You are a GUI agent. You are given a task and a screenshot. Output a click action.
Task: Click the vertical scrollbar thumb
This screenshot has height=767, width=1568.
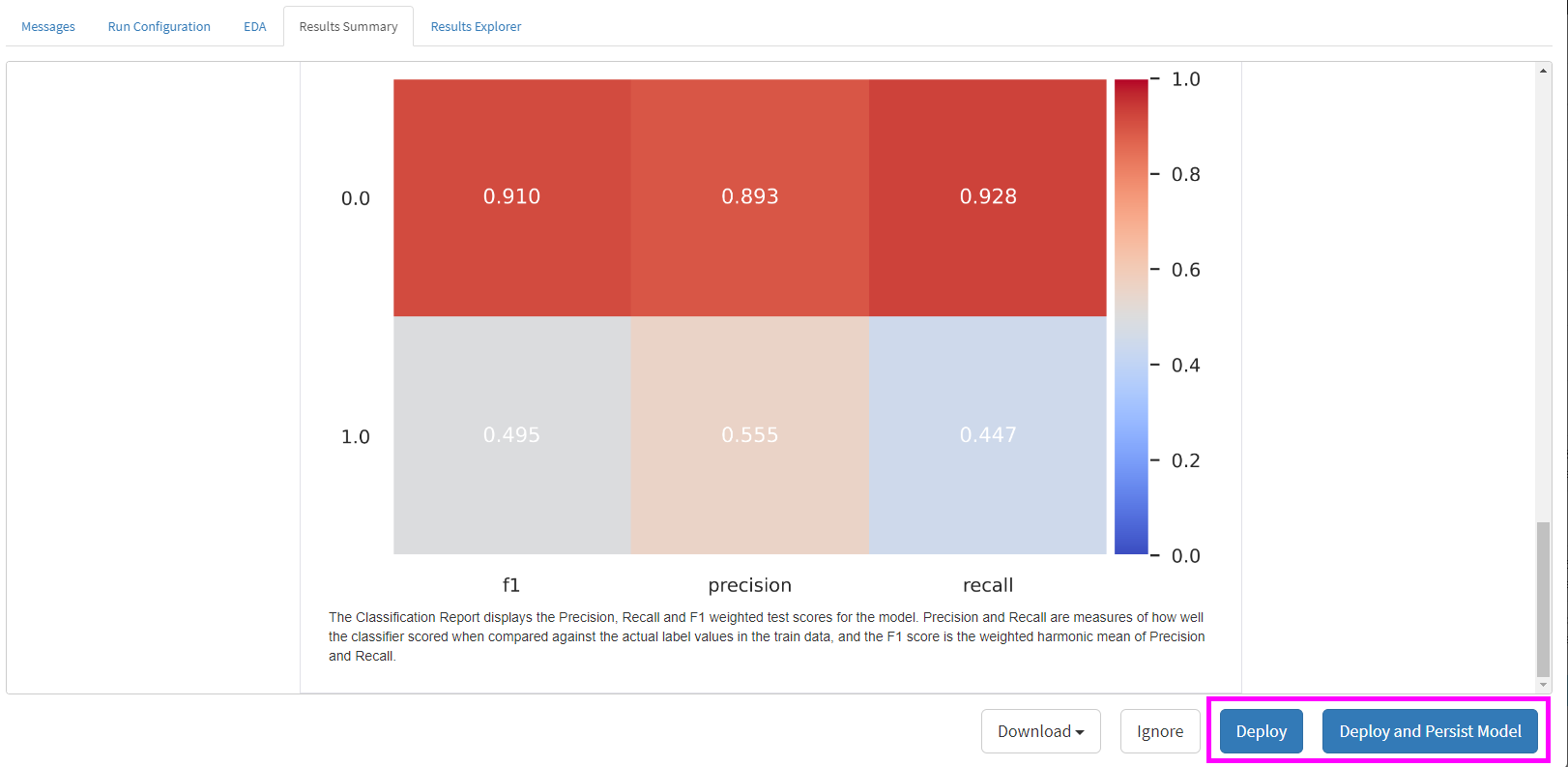(1543, 600)
